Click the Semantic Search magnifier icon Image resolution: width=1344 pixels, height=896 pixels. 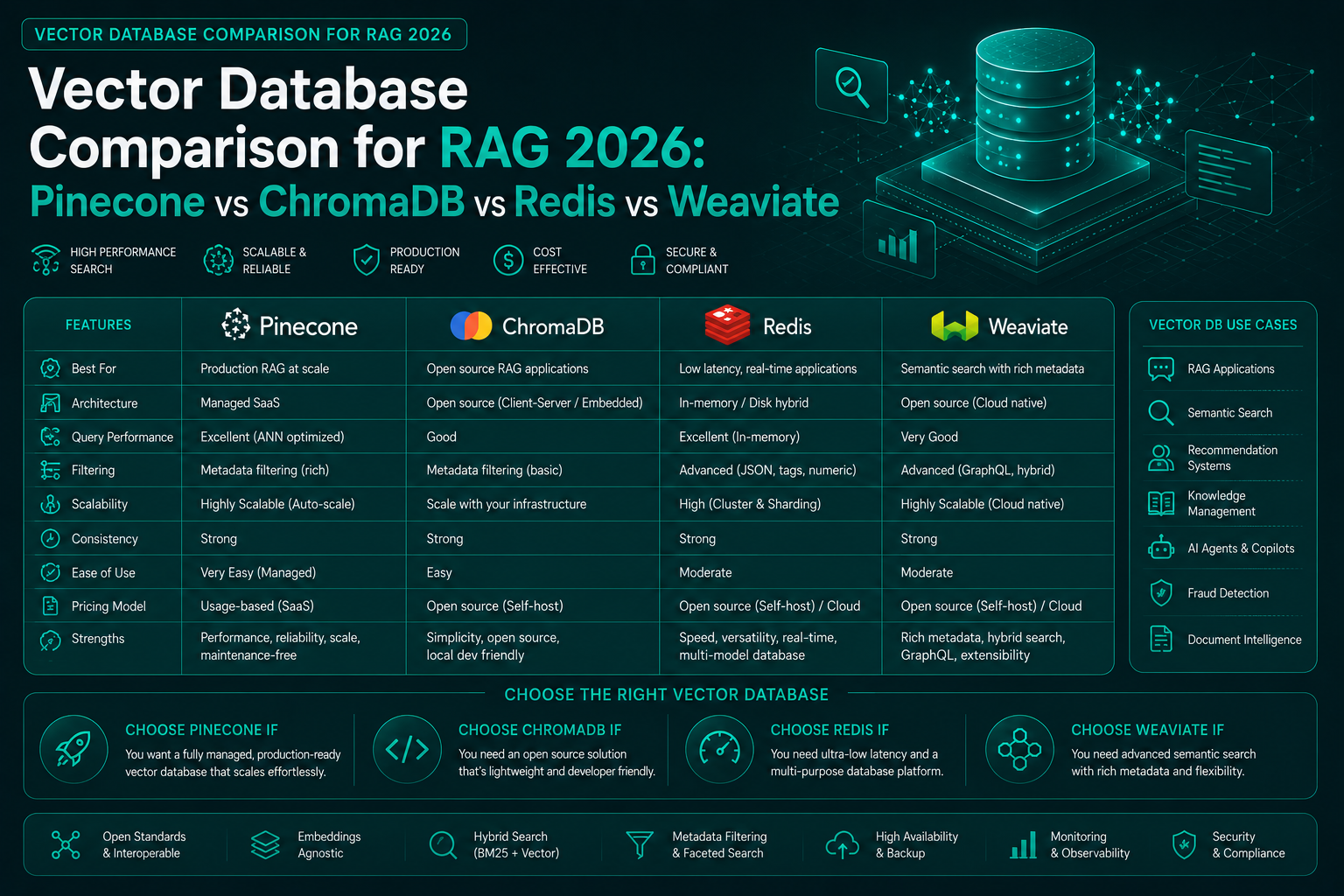pos(1161,412)
